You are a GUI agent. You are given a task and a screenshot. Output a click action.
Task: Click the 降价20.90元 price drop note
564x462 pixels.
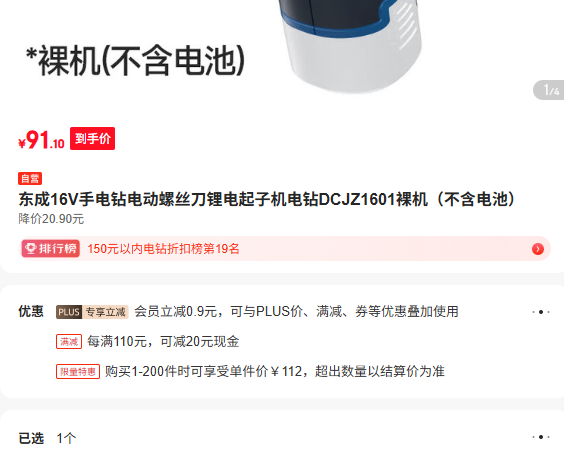pyautogui.click(x=51, y=219)
